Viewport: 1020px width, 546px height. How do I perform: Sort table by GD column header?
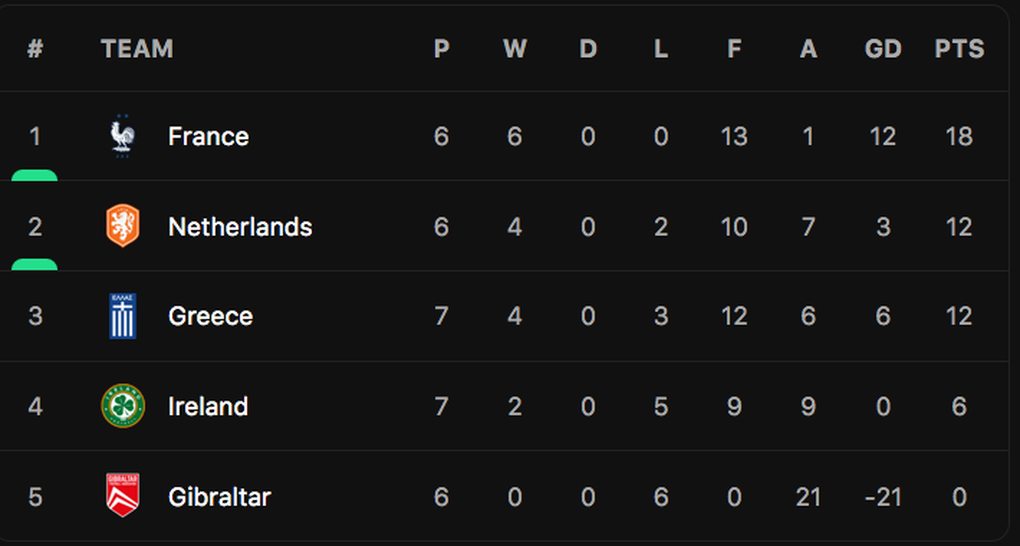pos(883,49)
